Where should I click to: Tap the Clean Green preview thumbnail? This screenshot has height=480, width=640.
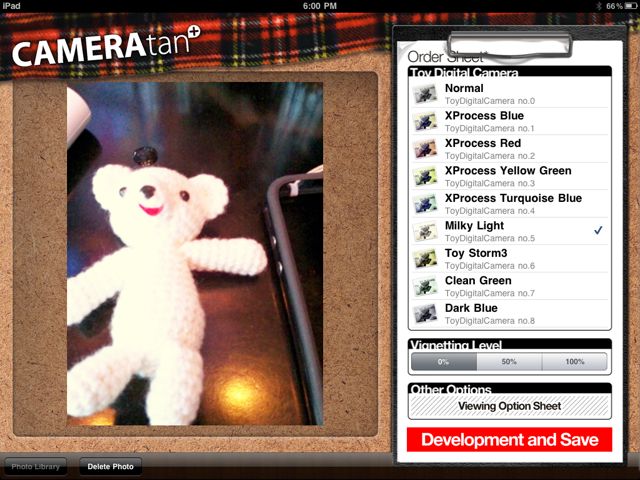tap(425, 286)
